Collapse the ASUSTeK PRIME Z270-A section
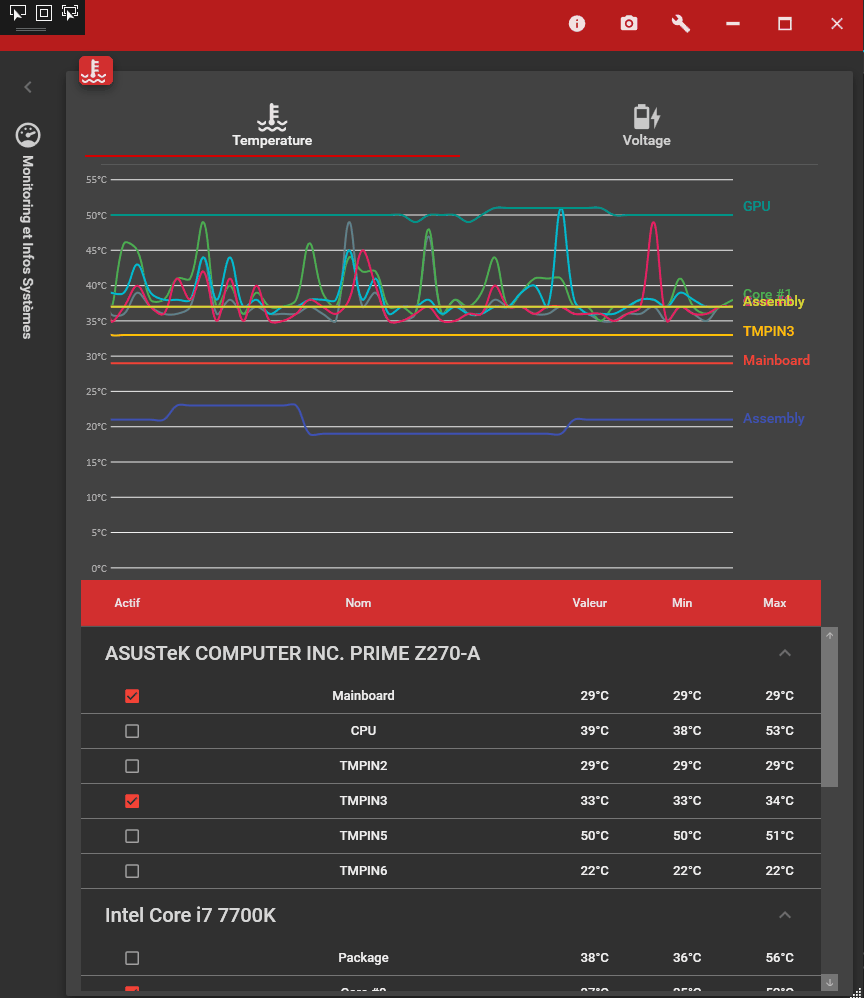This screenshot has height=998, width=864. pyautogui.click(x=784, y=652)
